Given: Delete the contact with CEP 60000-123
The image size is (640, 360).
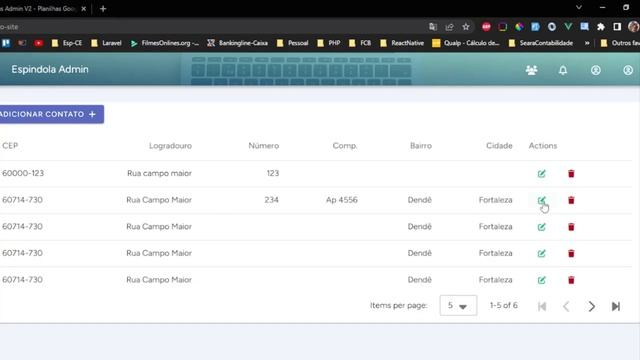Looking at the screenshot, I should 571,173.
